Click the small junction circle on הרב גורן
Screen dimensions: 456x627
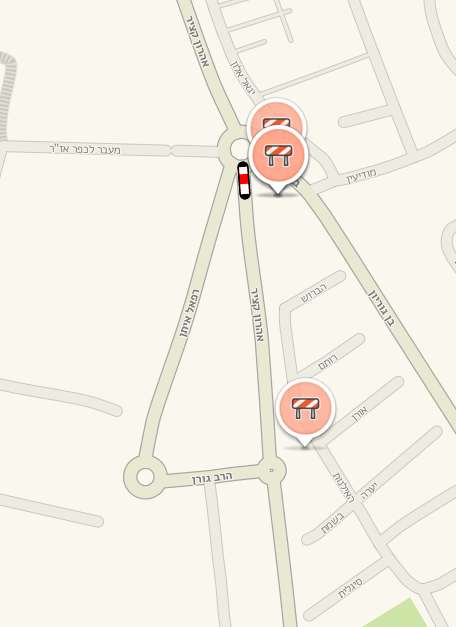272,470
